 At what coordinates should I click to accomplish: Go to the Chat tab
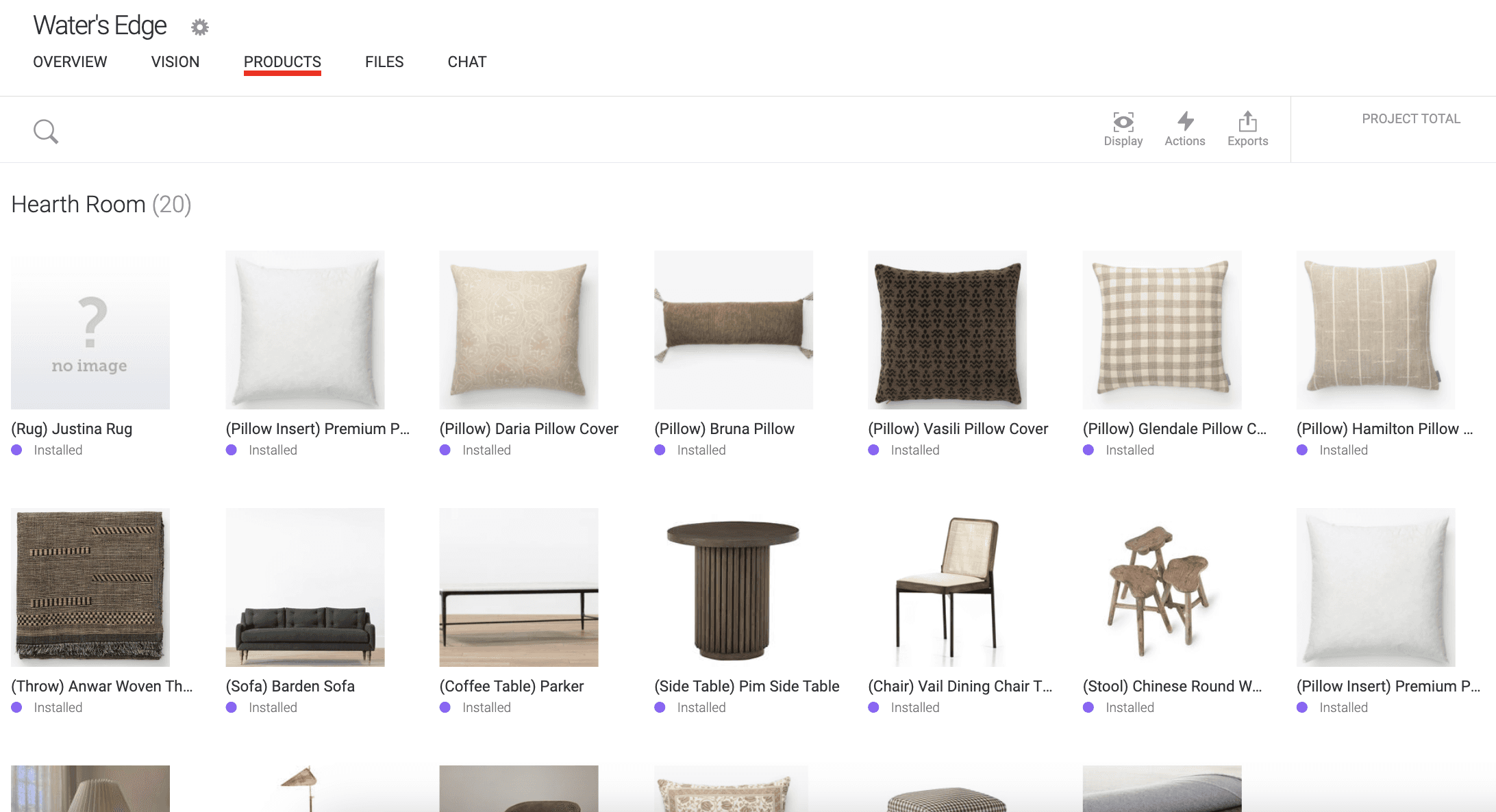467,62
